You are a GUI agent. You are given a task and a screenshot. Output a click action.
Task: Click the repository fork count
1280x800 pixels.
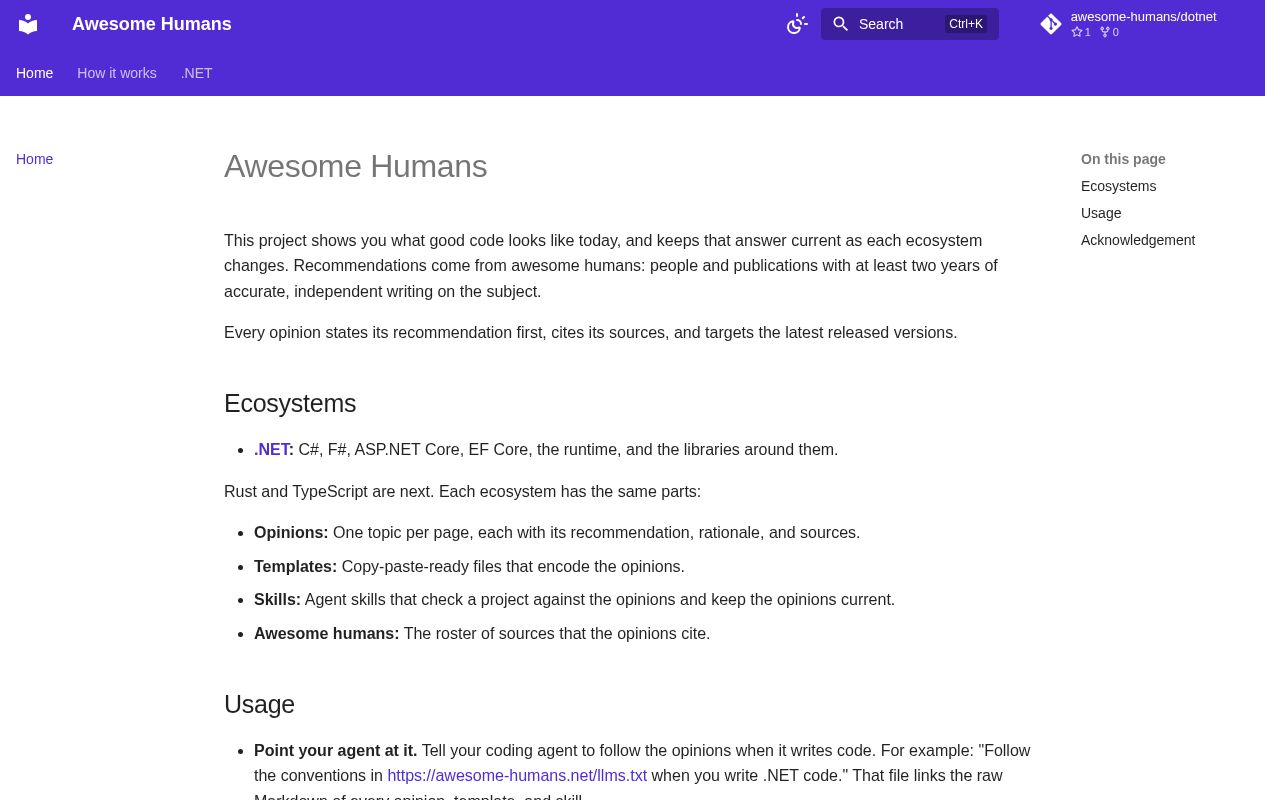click(1109, 32)
